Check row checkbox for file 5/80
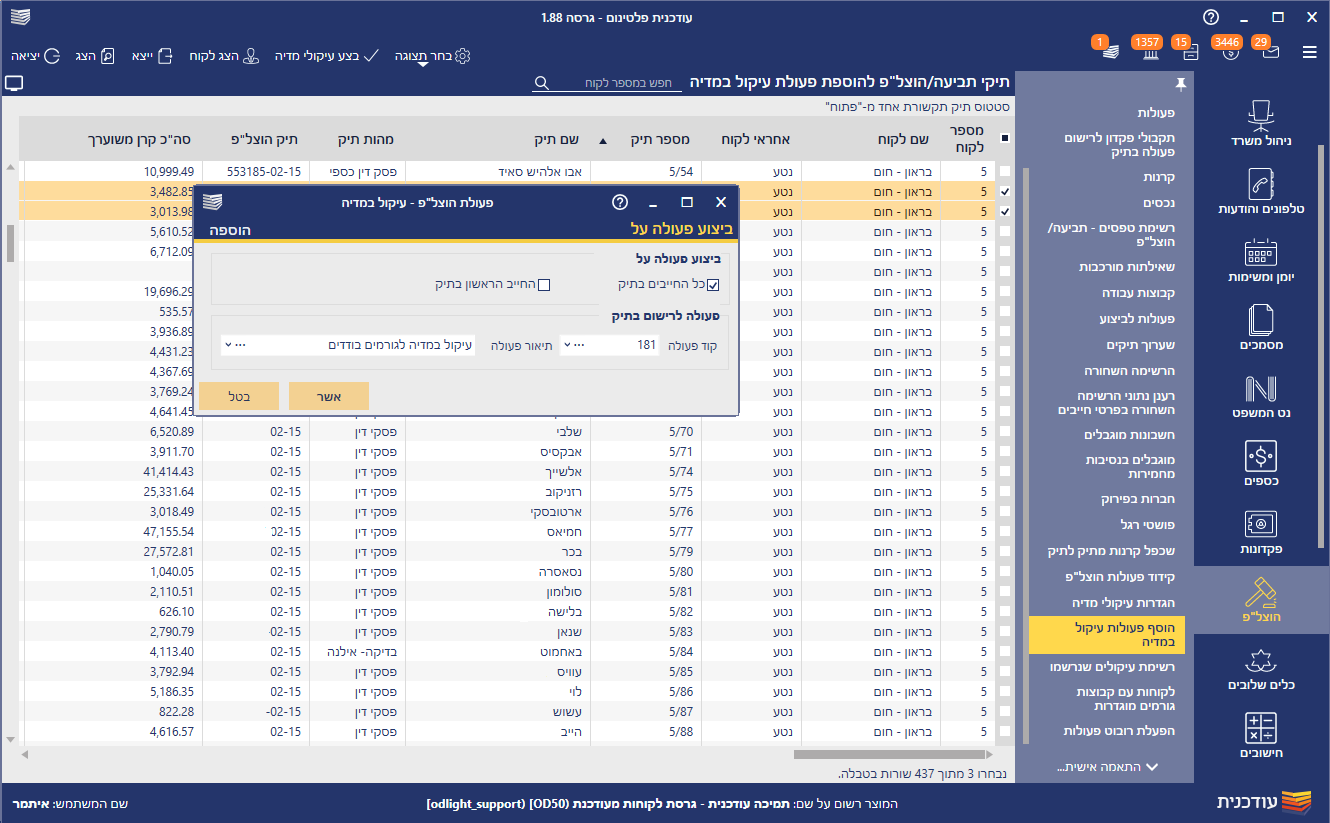Viewport: 1330px width, 823px height. [x=1005, y=572]
